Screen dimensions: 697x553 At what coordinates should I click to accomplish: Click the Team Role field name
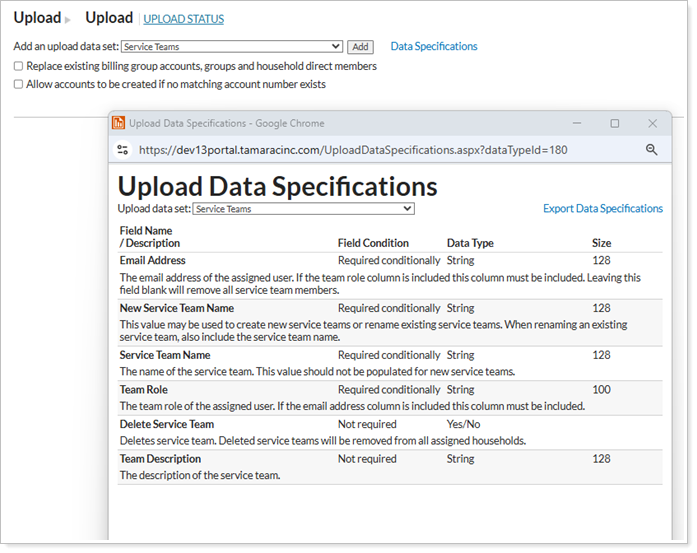[144, 389]
